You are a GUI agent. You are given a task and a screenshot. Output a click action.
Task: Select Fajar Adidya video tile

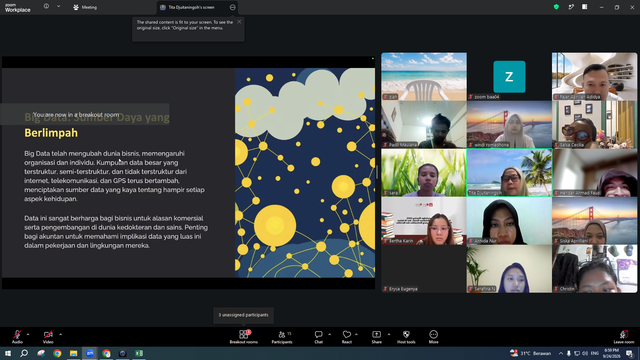594,76
